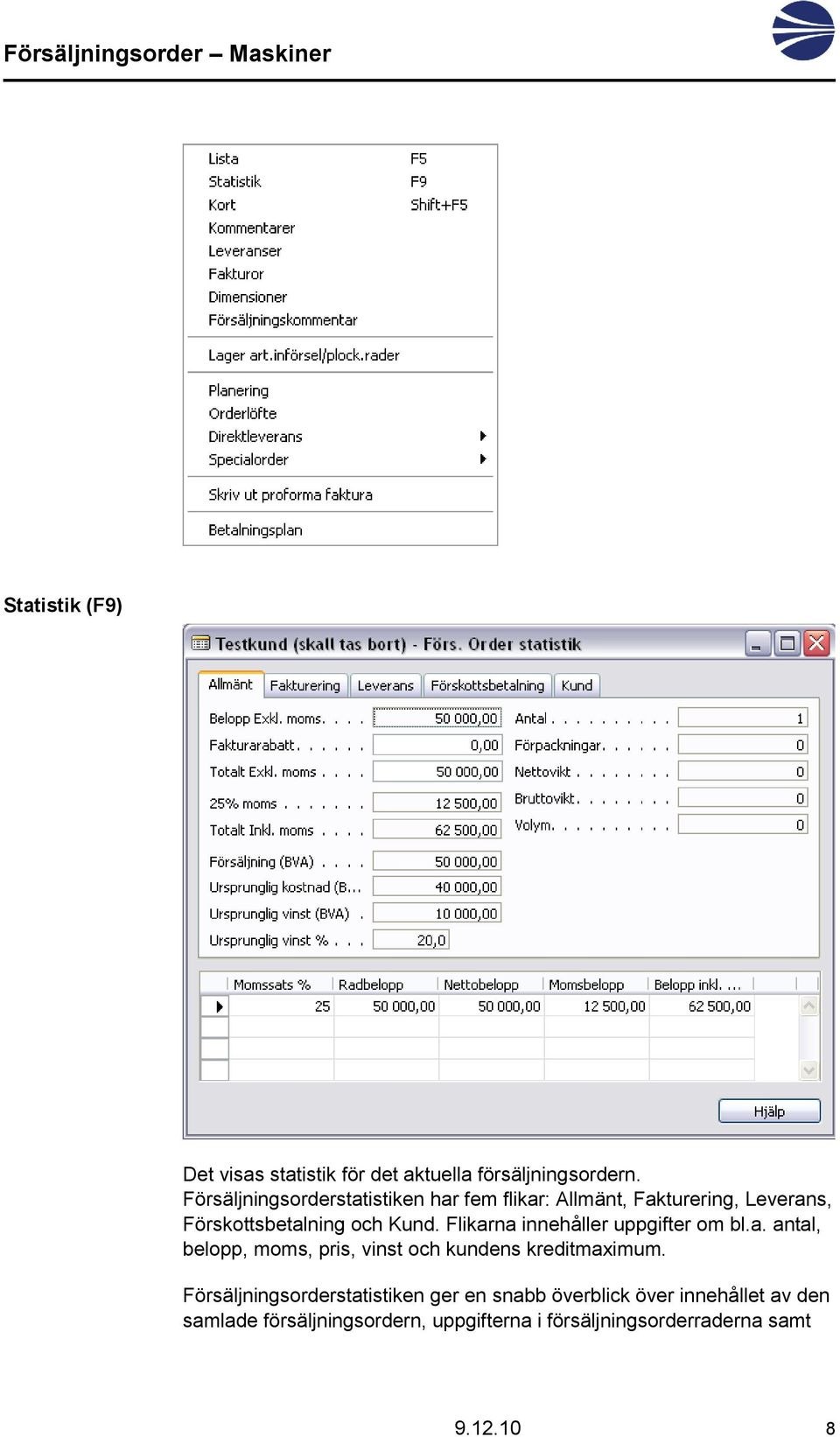This screenshot has width=840, height=1437.
Task: Click the Nettobelopp column header
Action: (x=491, y=985)
